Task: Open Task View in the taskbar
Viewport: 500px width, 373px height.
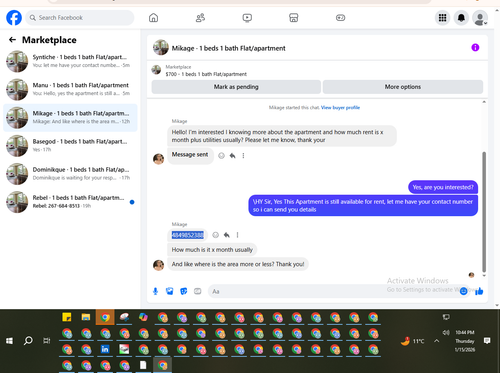Action: (47, 341)
